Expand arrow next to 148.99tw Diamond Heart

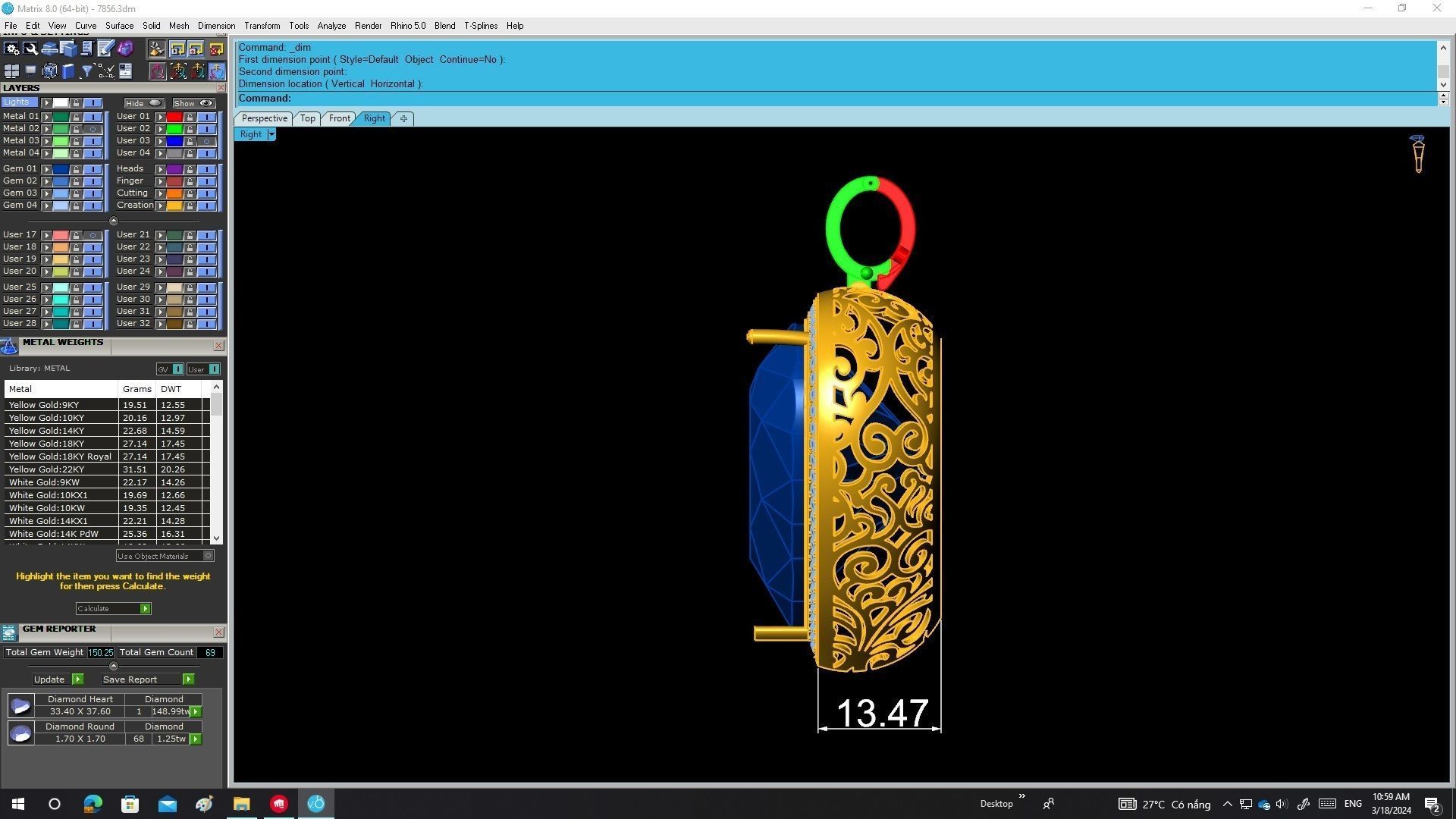point(196,712)
